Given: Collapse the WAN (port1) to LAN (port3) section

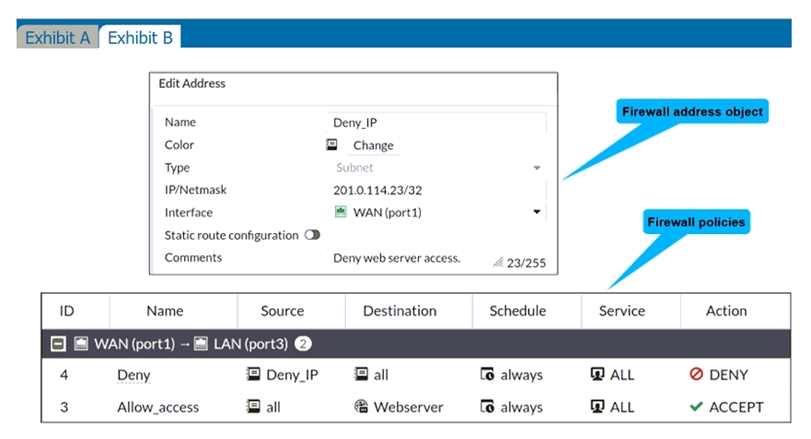Looking at the screenshot, I should click(58, 343).
